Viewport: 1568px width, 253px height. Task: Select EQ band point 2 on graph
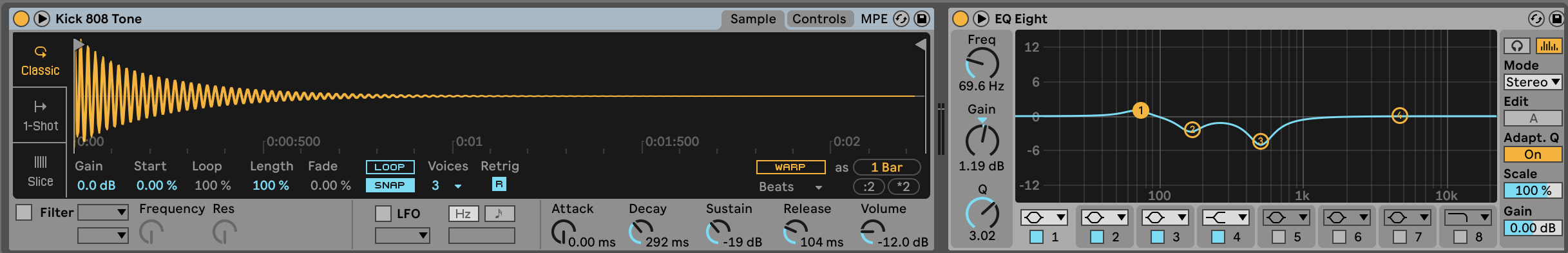(x=1192, y=130)
